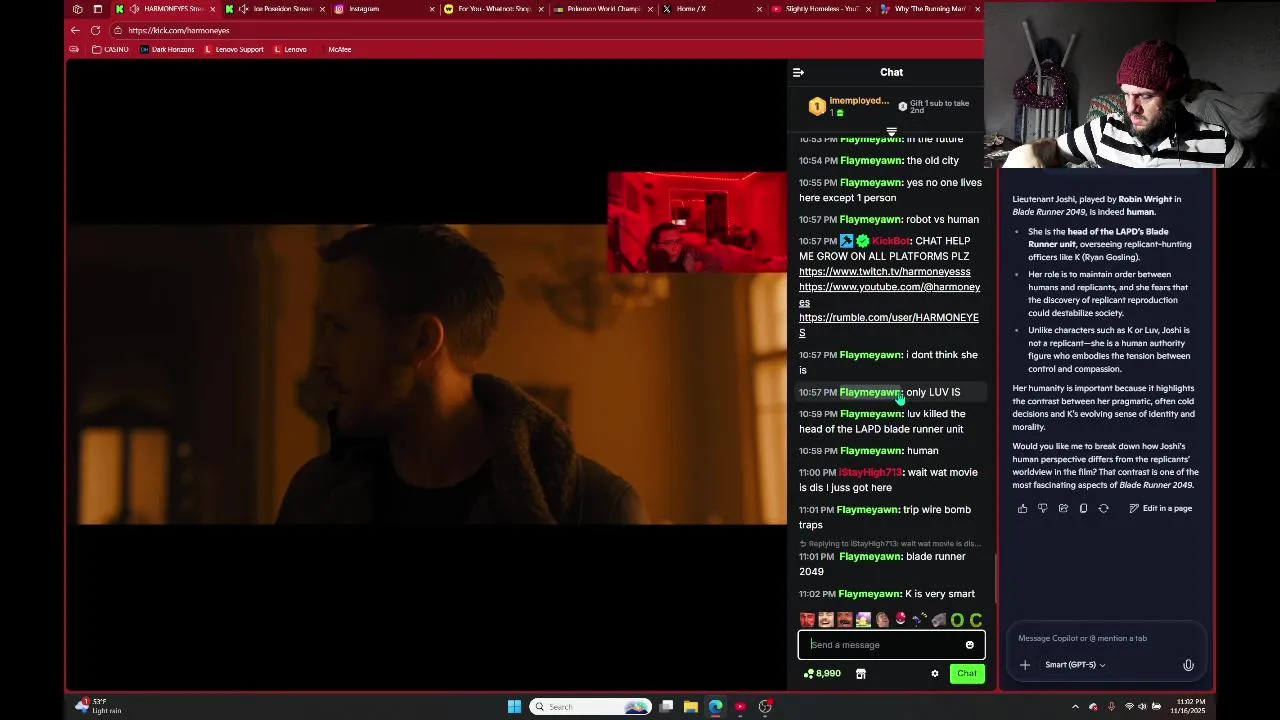1280x720 pixels.
Task: Open the weather widget showing Light rain
Action: [x=98, y=706]
